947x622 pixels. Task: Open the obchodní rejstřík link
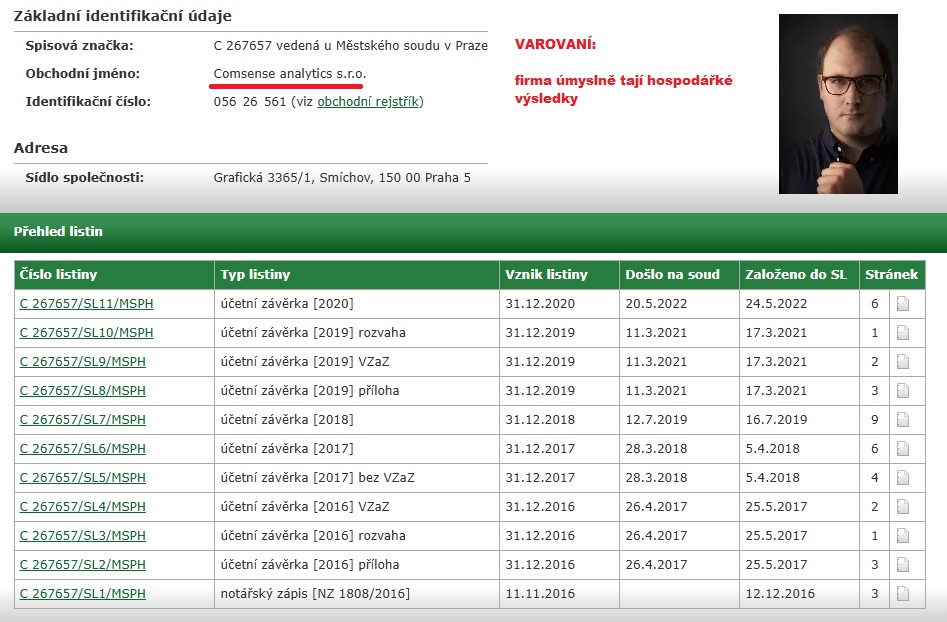click(x=368, y=102)
